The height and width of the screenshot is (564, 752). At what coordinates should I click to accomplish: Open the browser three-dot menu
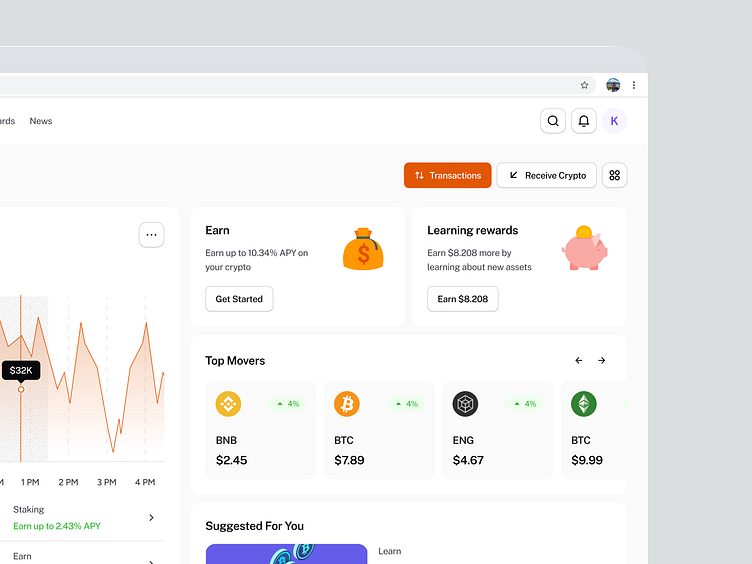pyautogui.click(x=634, y=85)
